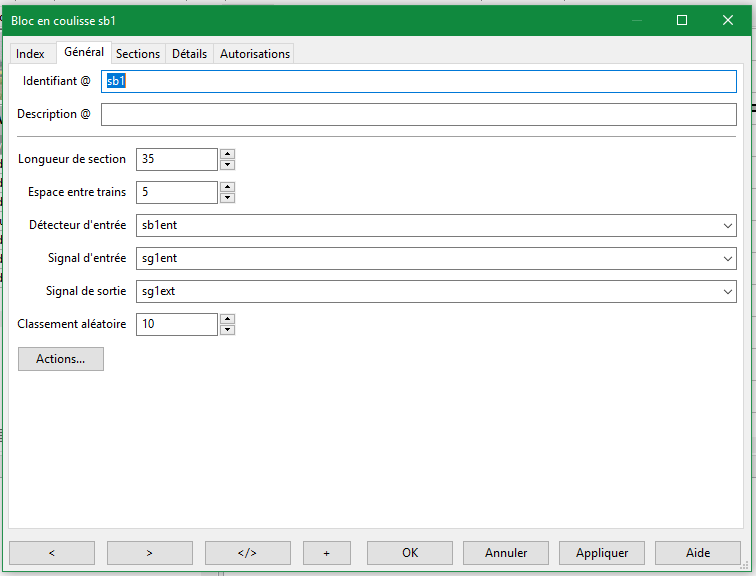Click the Description text field

[x=419, y=114]
